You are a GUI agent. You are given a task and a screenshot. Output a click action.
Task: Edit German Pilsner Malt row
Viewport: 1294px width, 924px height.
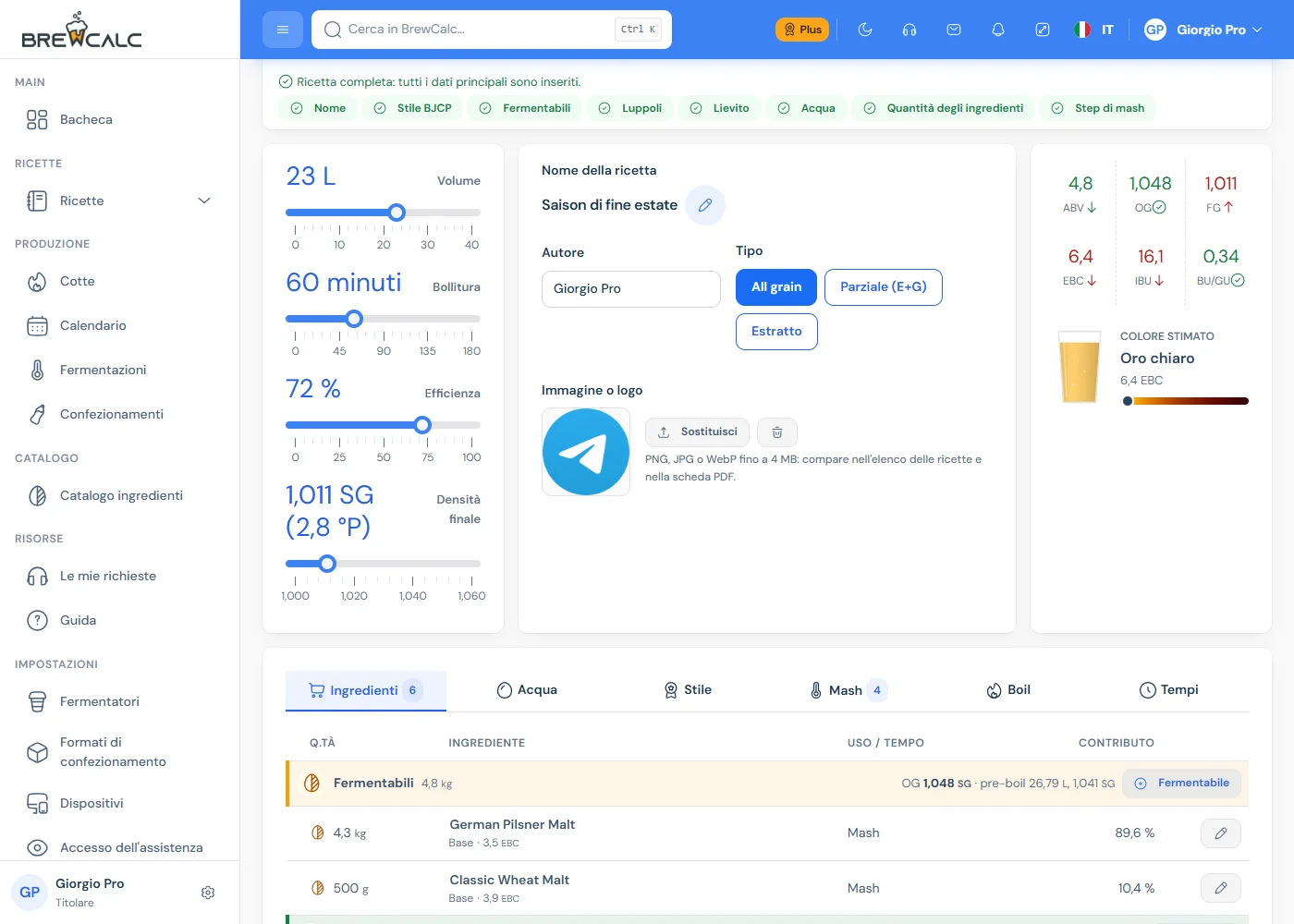[x=1221, y=833]
